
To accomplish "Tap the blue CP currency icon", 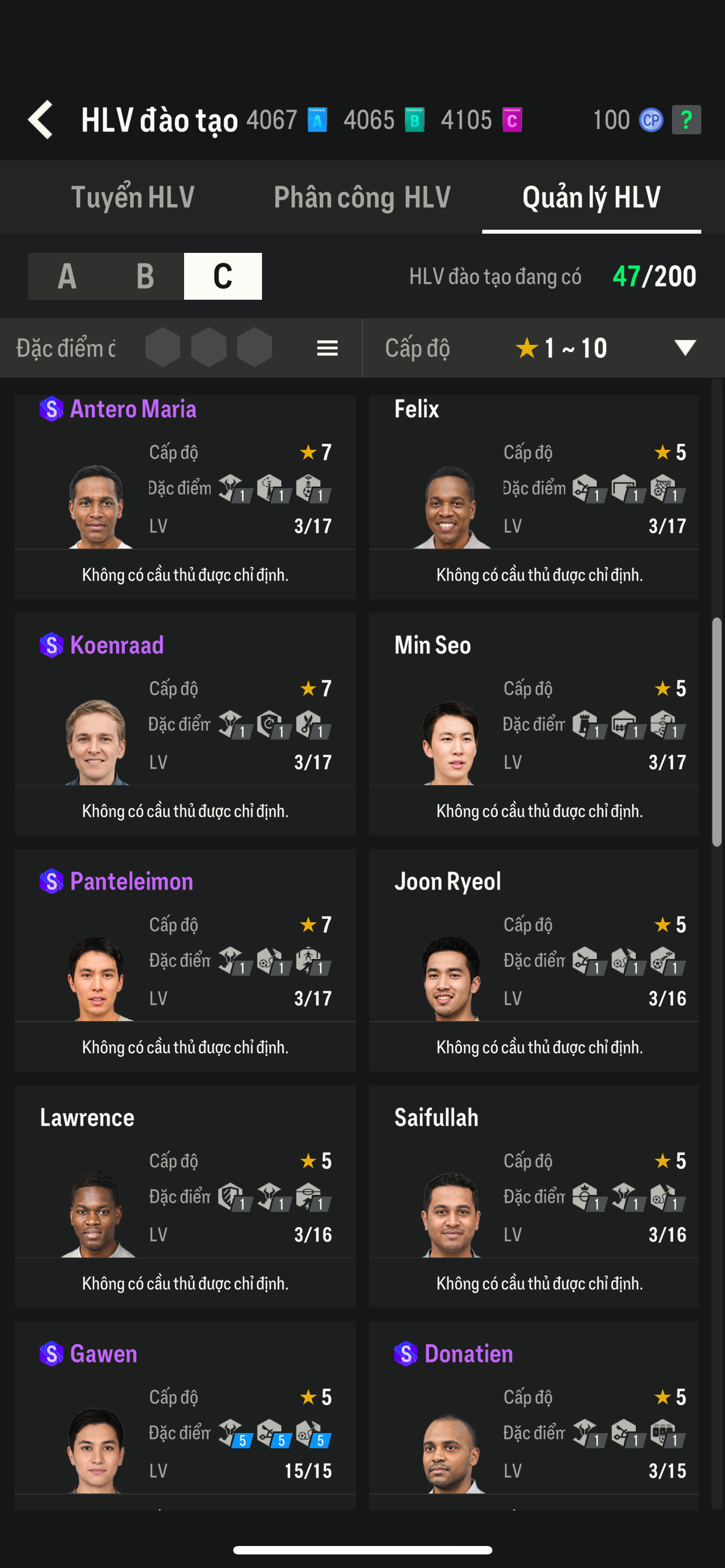I will click(650, 120).
